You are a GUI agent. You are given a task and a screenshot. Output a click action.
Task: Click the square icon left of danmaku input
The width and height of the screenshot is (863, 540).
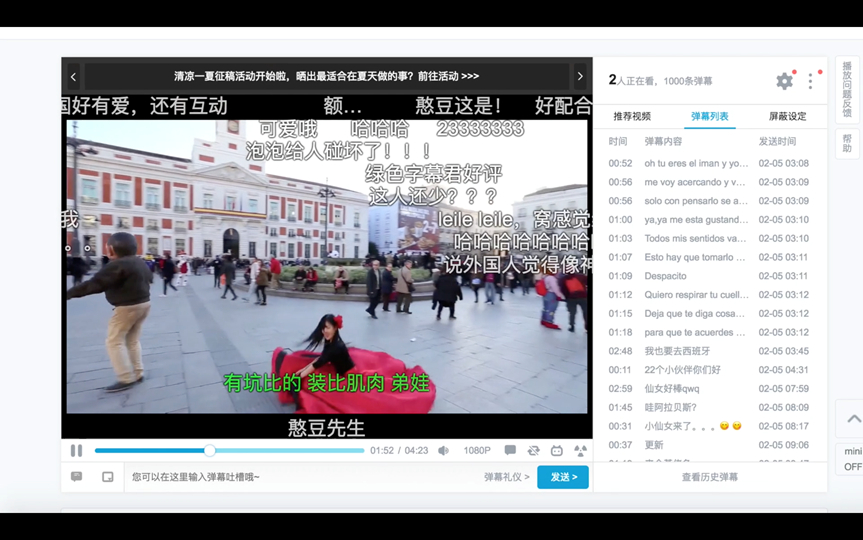(108, 477)
